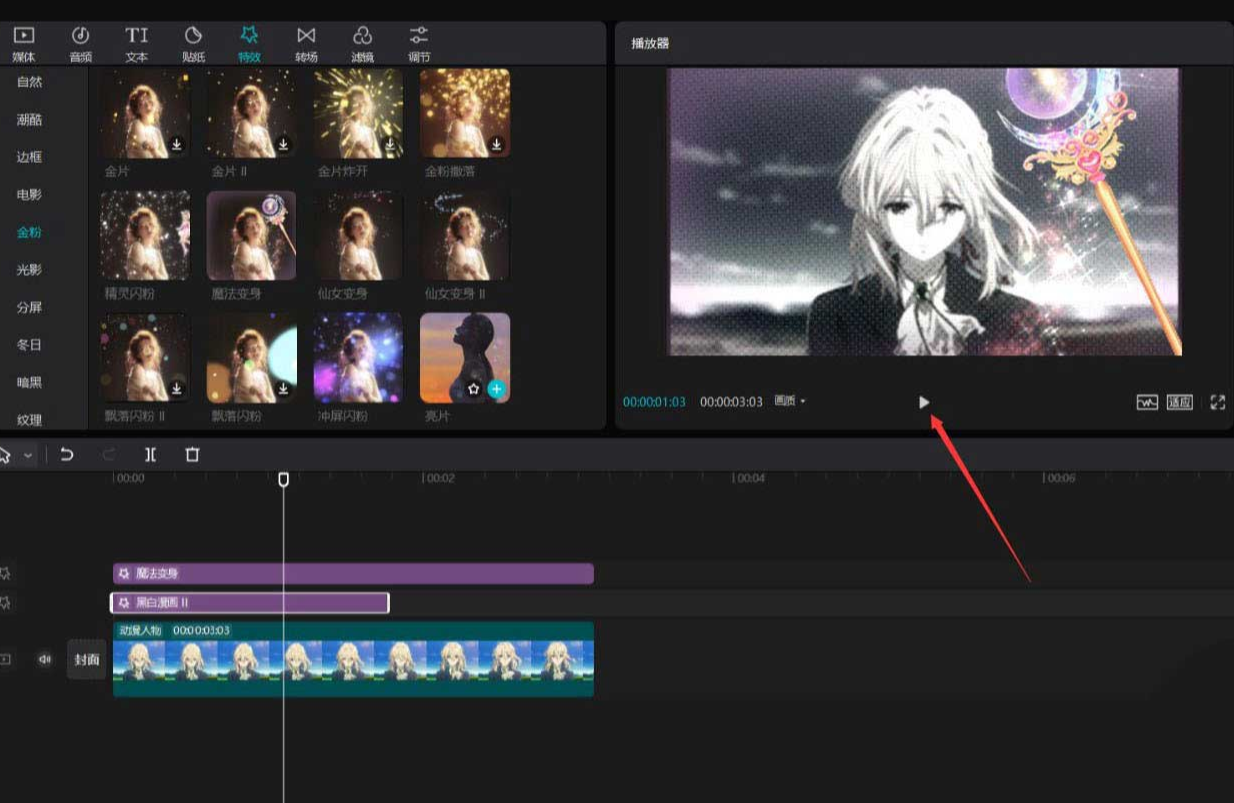1234x803 pixels.
Task: Open the 媒体 media tab
Action: click(x=23, y=44)
